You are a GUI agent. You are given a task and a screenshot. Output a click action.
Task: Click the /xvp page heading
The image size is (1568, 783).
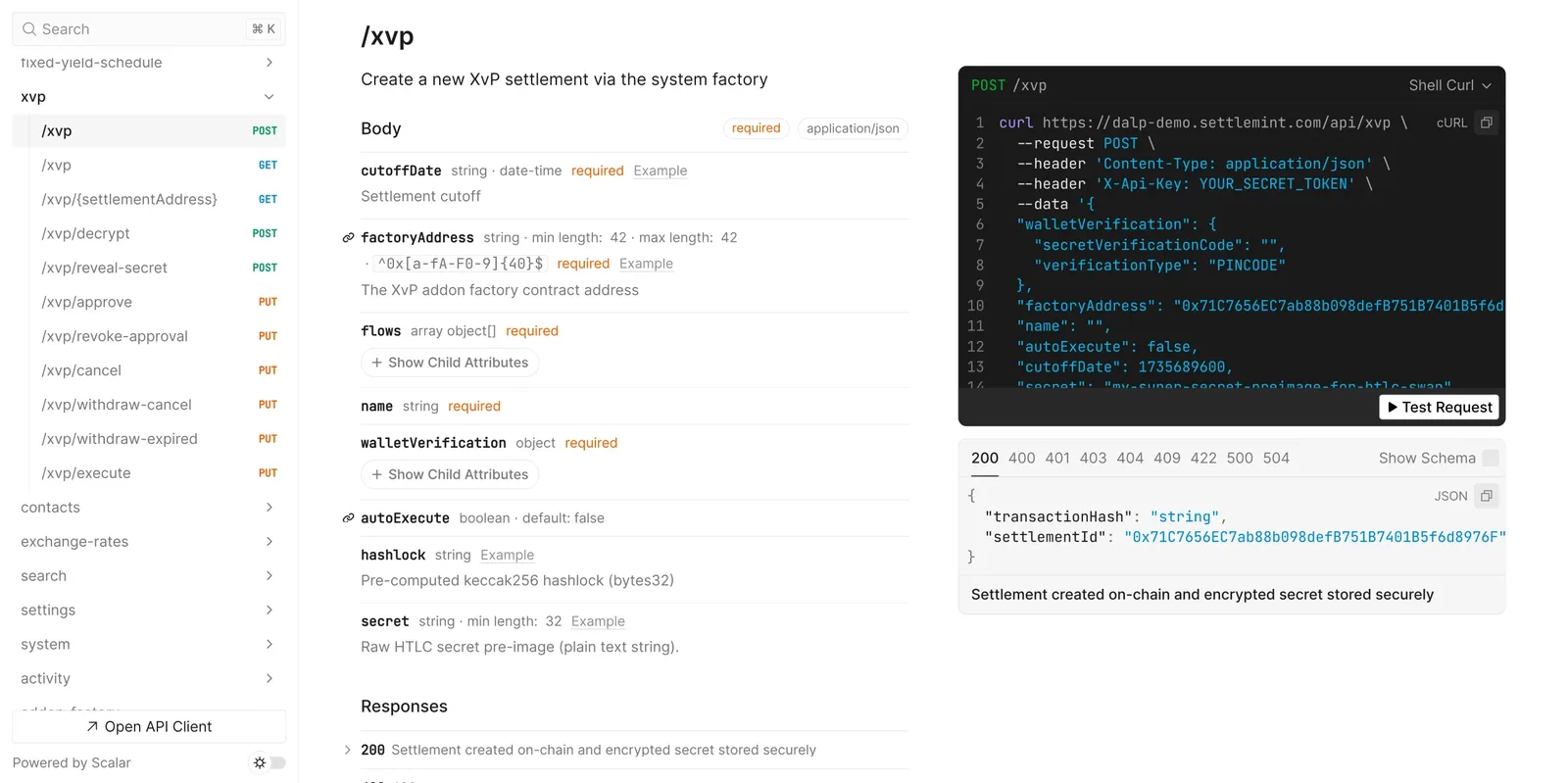[x=387, y=37]
